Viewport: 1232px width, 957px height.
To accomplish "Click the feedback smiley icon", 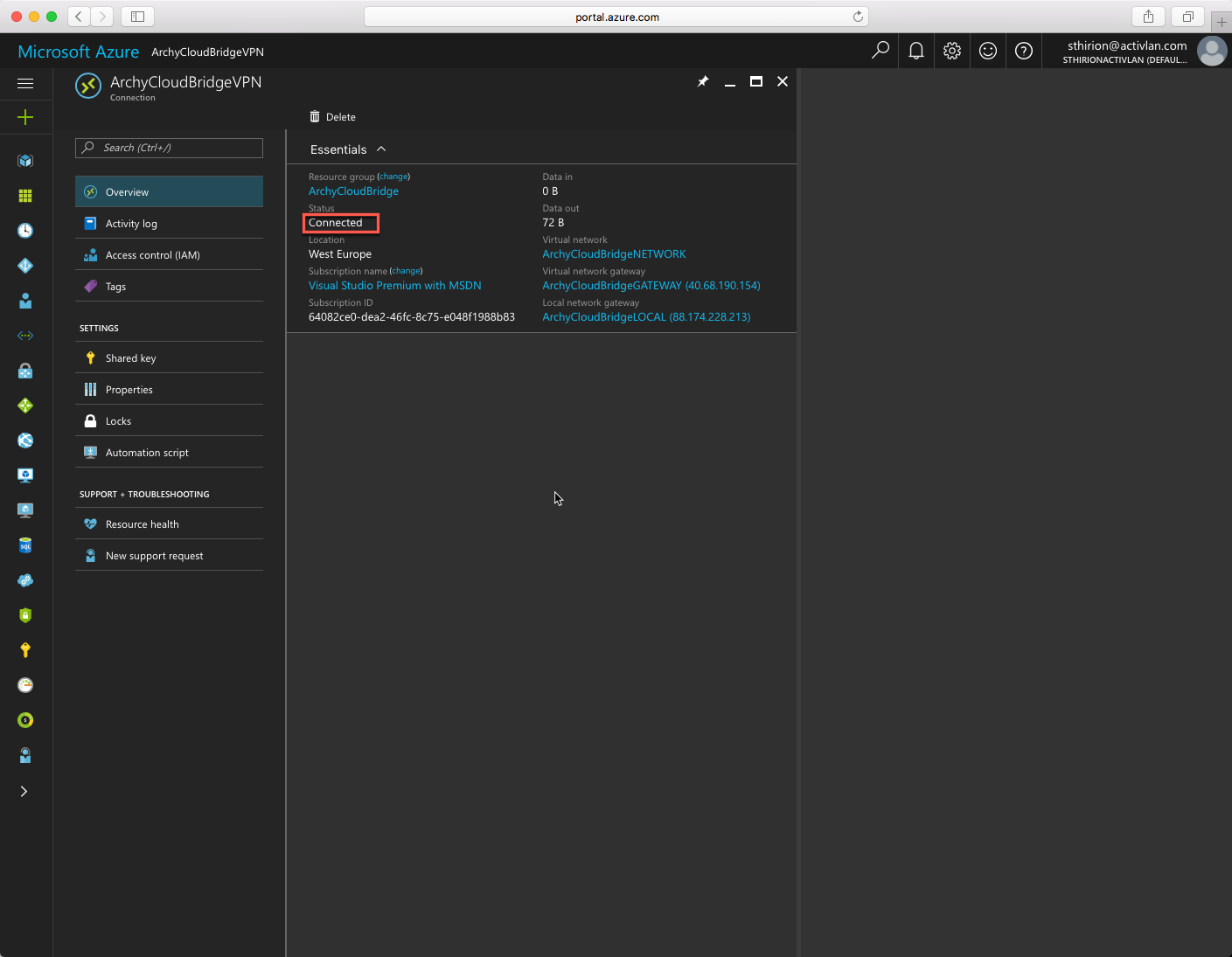I will 988,51.
